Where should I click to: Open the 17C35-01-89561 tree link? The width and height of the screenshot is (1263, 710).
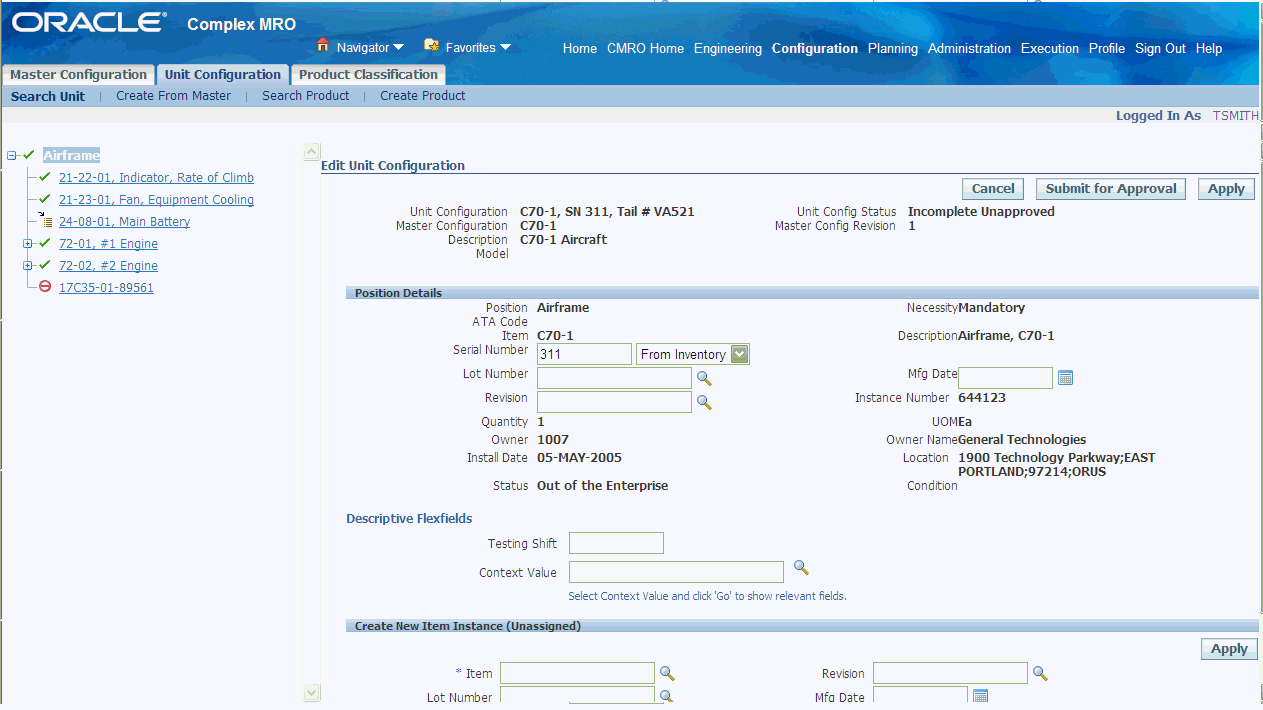click(106, 287)
